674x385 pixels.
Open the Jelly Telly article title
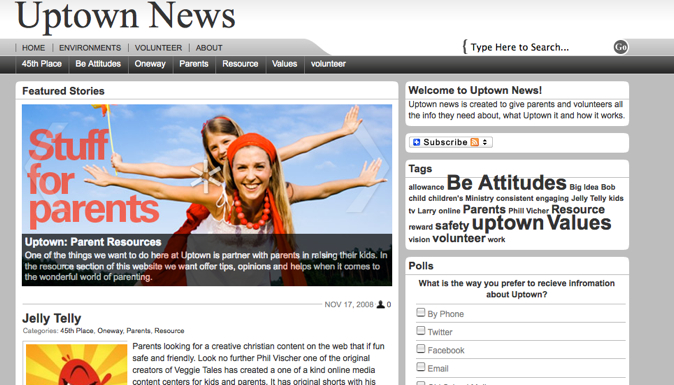[52, 318]
